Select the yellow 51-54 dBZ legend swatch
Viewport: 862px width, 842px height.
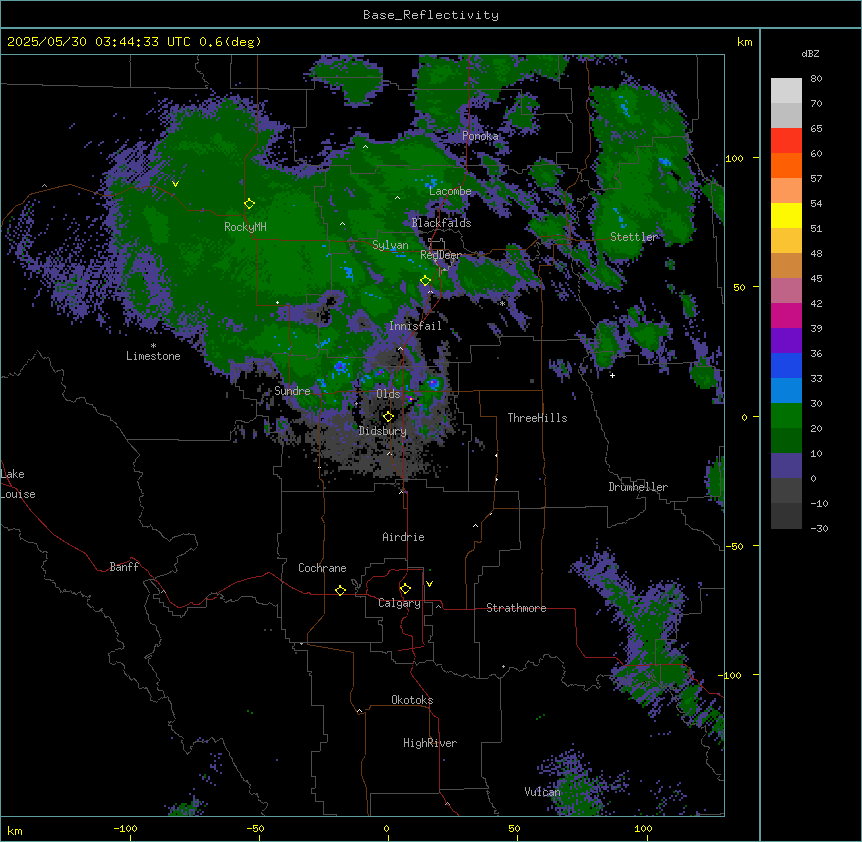pyautogui.click(x=786, y=215)
